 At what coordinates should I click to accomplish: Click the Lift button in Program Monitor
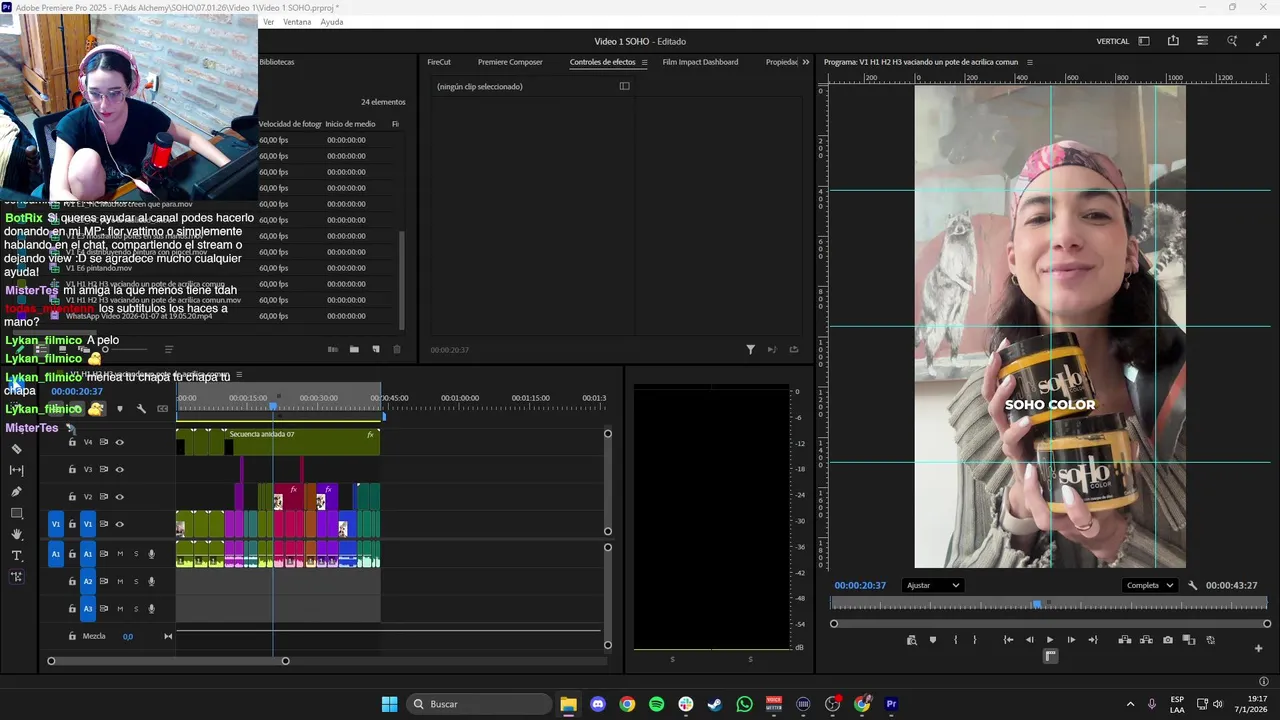click(x=1125, y=640)
